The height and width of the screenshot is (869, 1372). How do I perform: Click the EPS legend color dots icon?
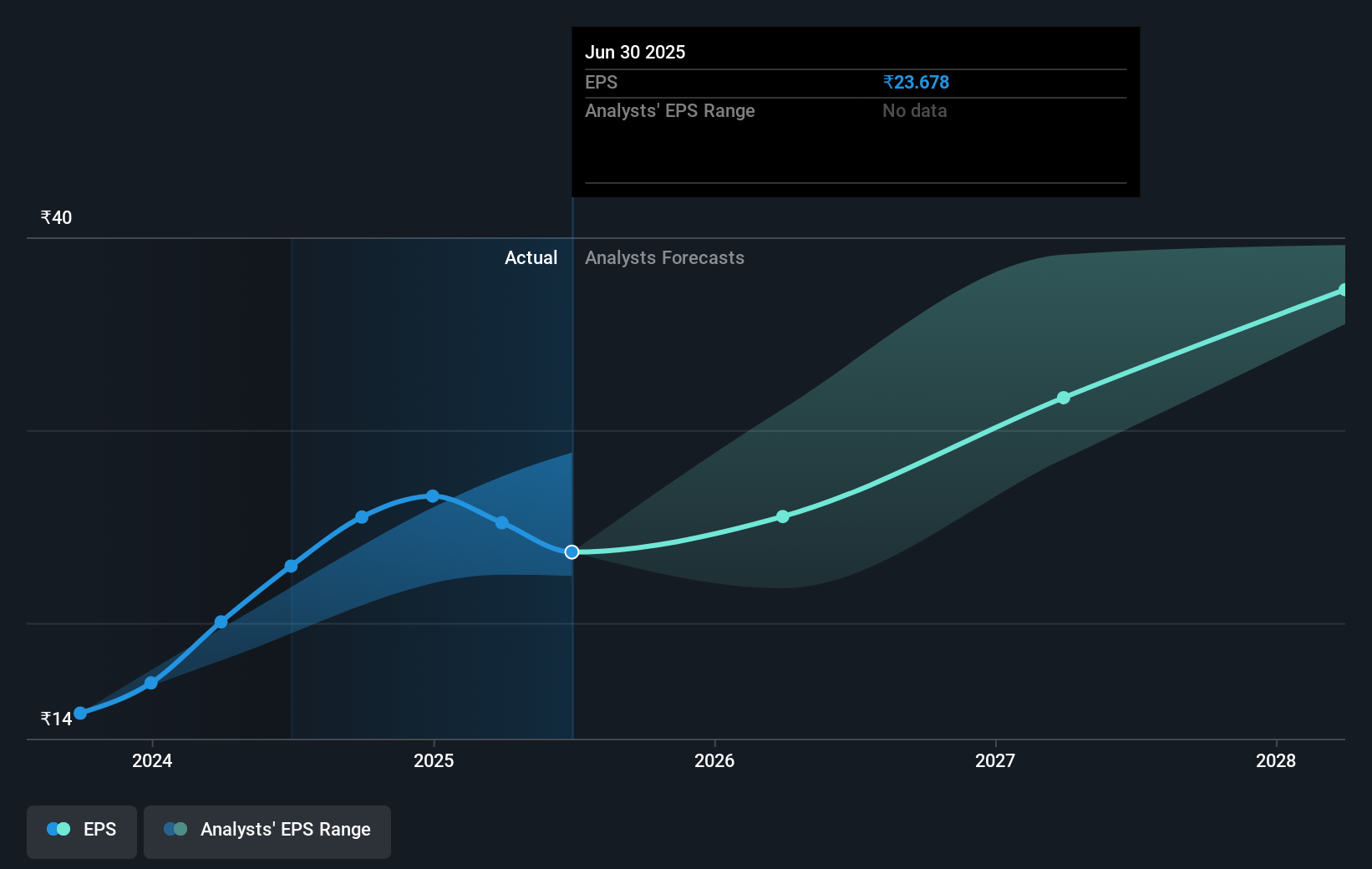tap(58, 829)
